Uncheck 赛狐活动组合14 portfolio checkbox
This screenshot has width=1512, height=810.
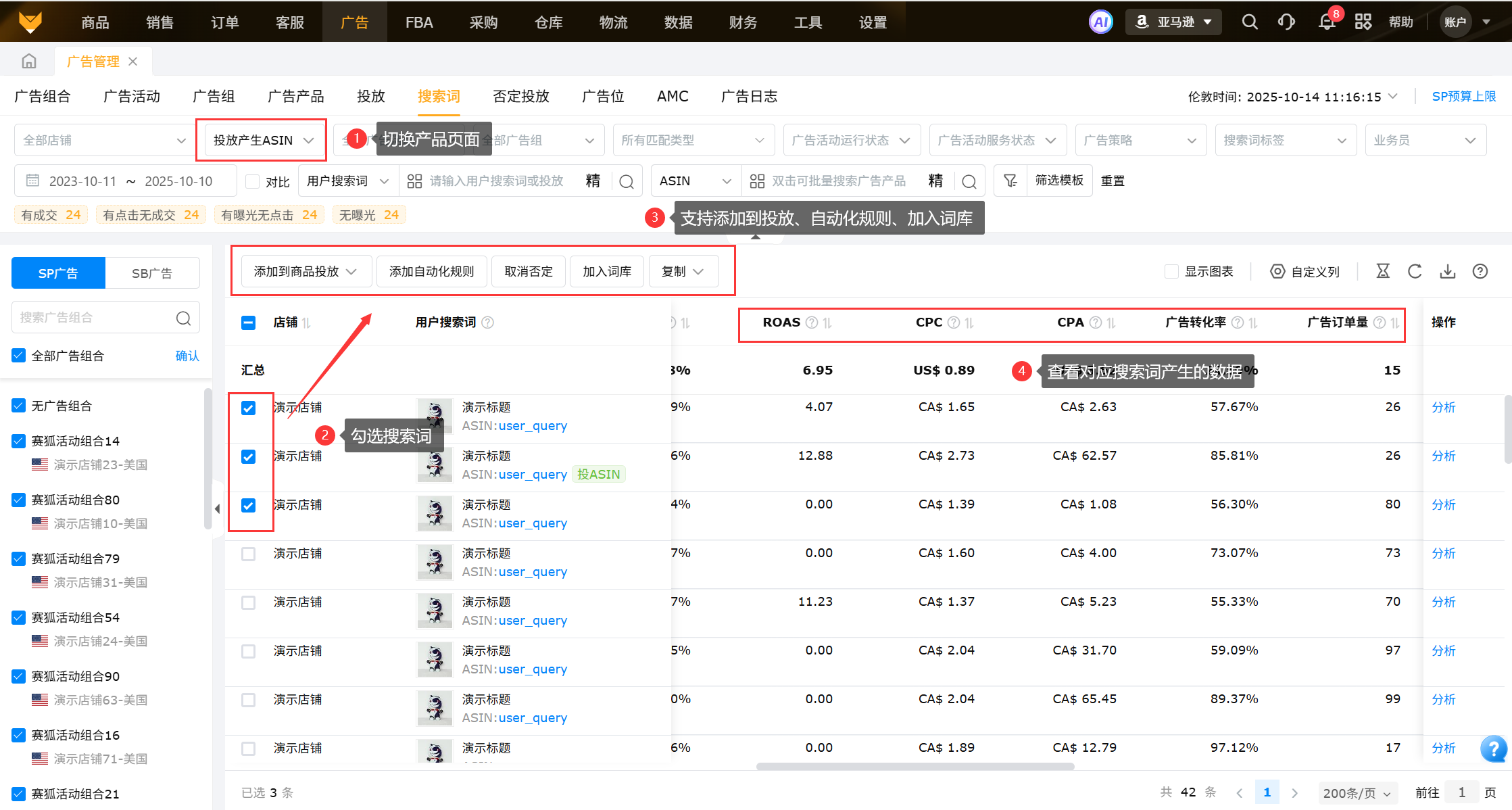19,441
